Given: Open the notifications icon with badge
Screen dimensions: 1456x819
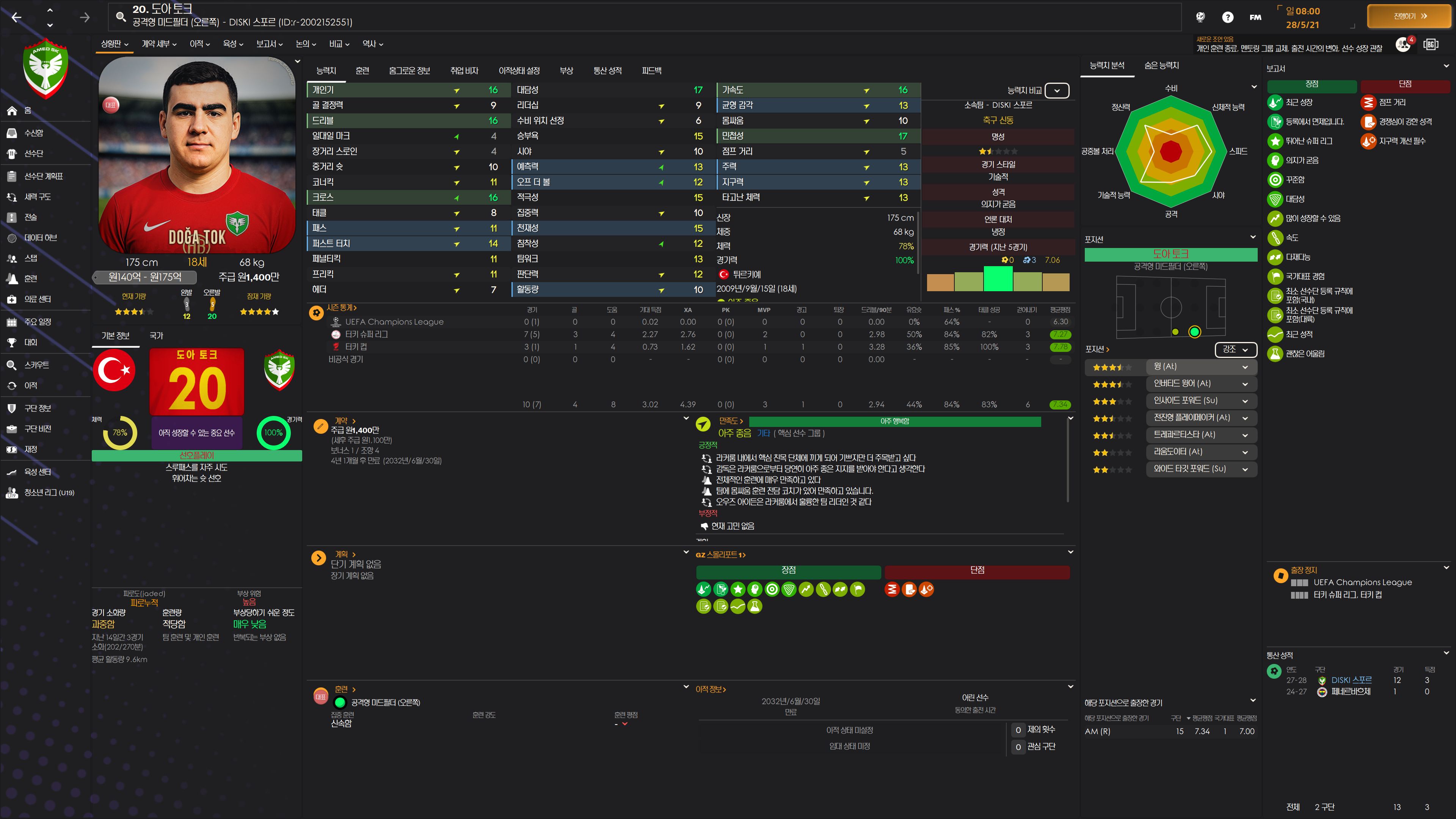Looking at the screenshot, I should pos(1403,45).
